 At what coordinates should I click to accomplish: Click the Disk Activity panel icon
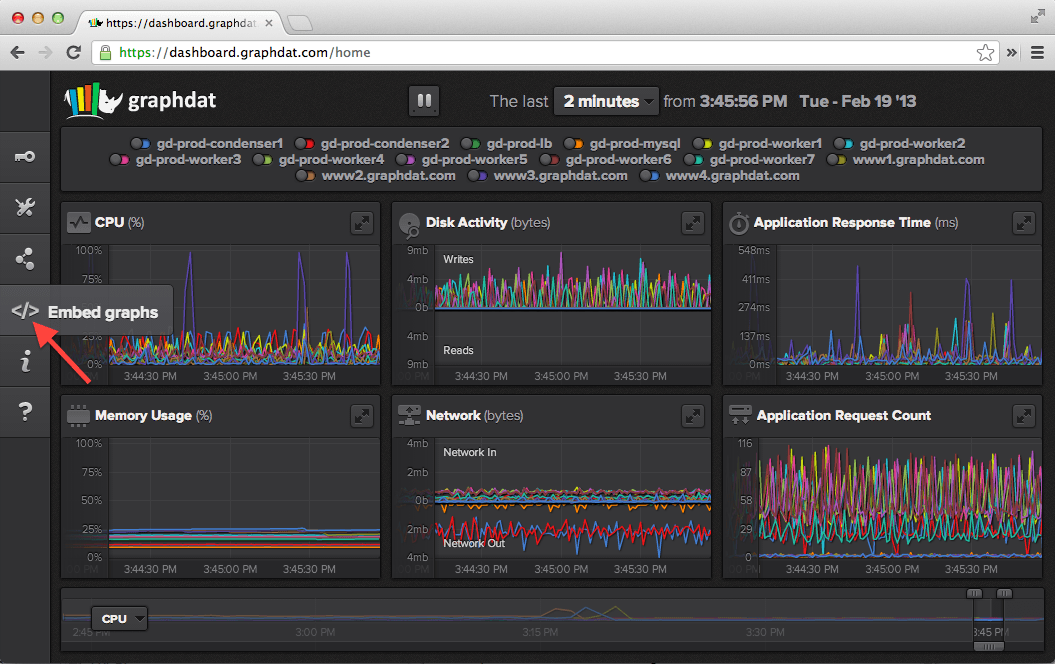[409, 225]
